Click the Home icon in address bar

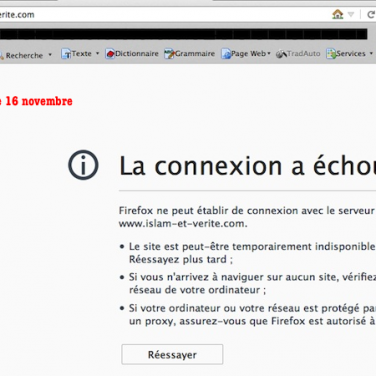tap(338, 14)
